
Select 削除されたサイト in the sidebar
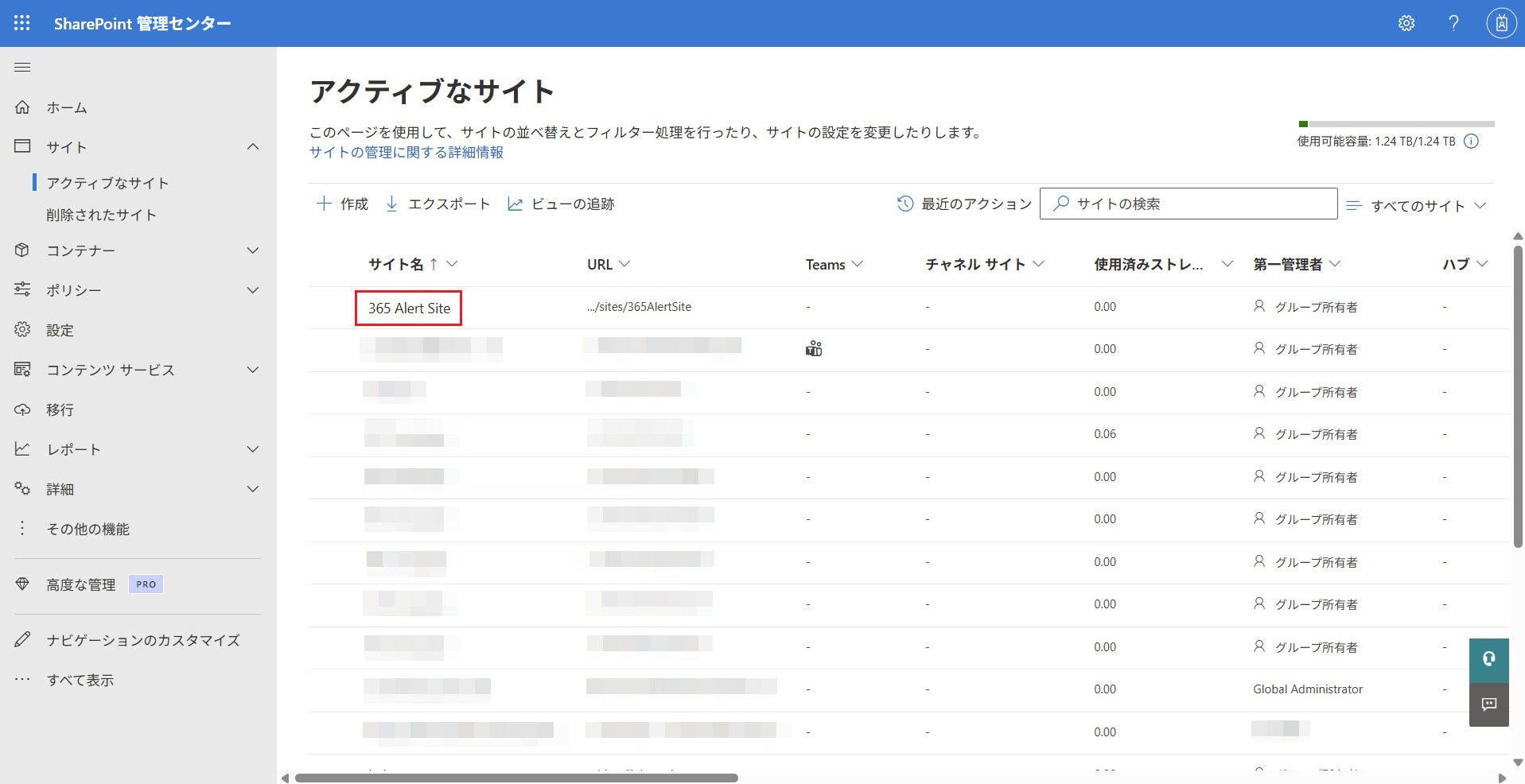coord(101,215)
